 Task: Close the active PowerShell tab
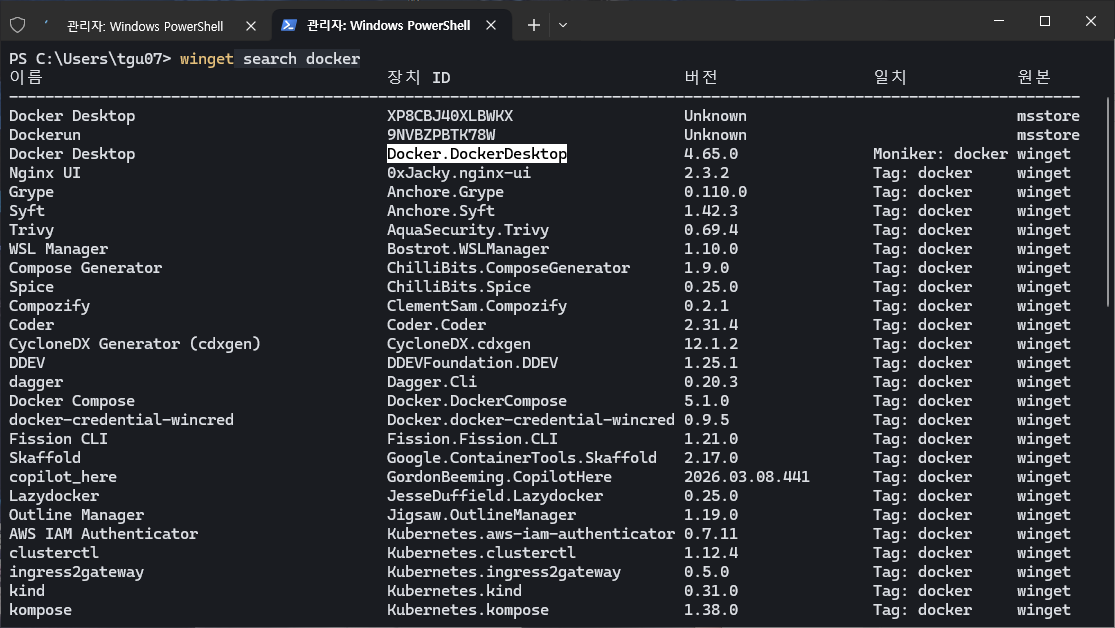coord(494,25)
